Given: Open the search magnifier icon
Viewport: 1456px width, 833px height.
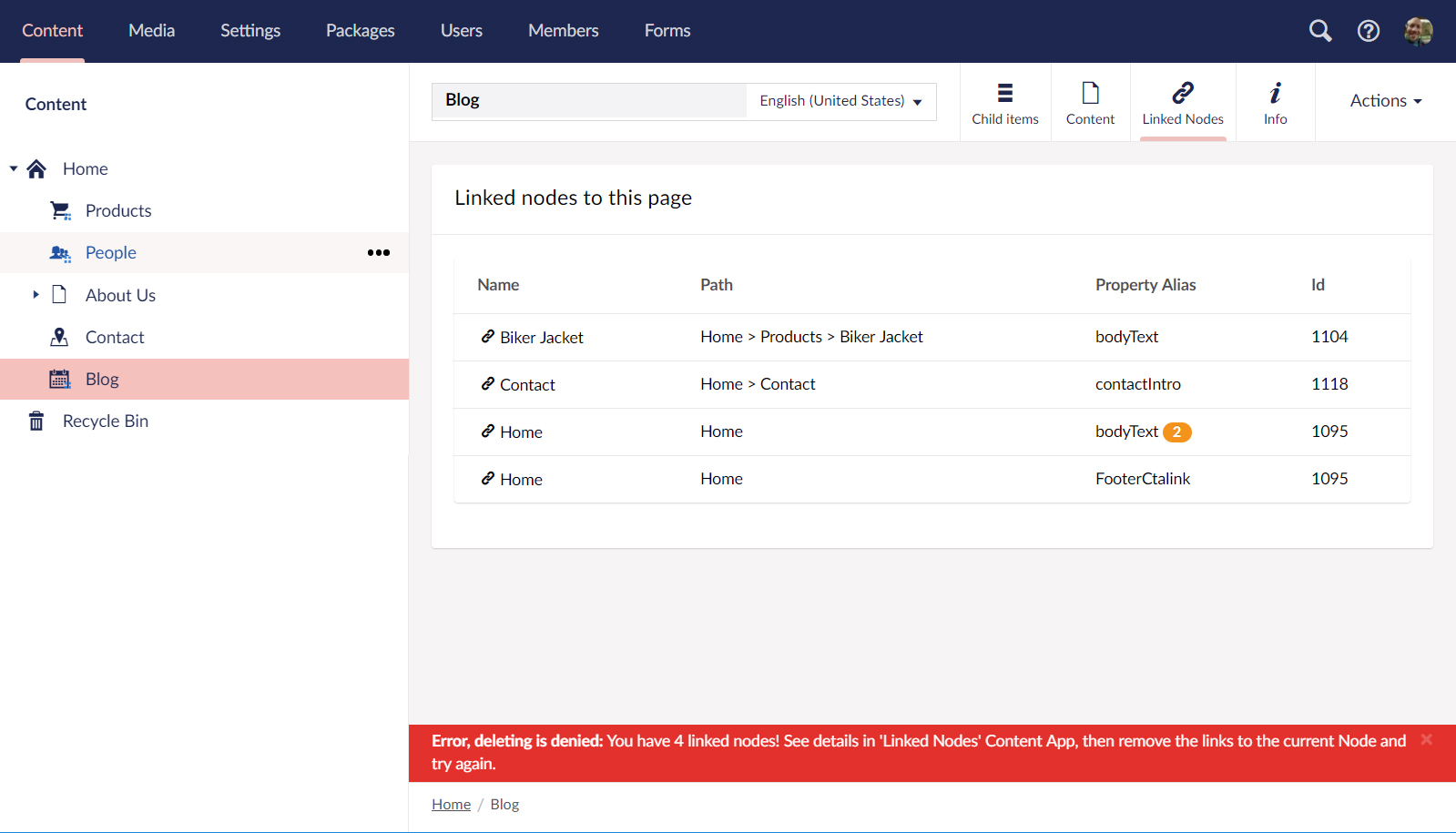Looking at the screenshot, I should [1320, 31].
